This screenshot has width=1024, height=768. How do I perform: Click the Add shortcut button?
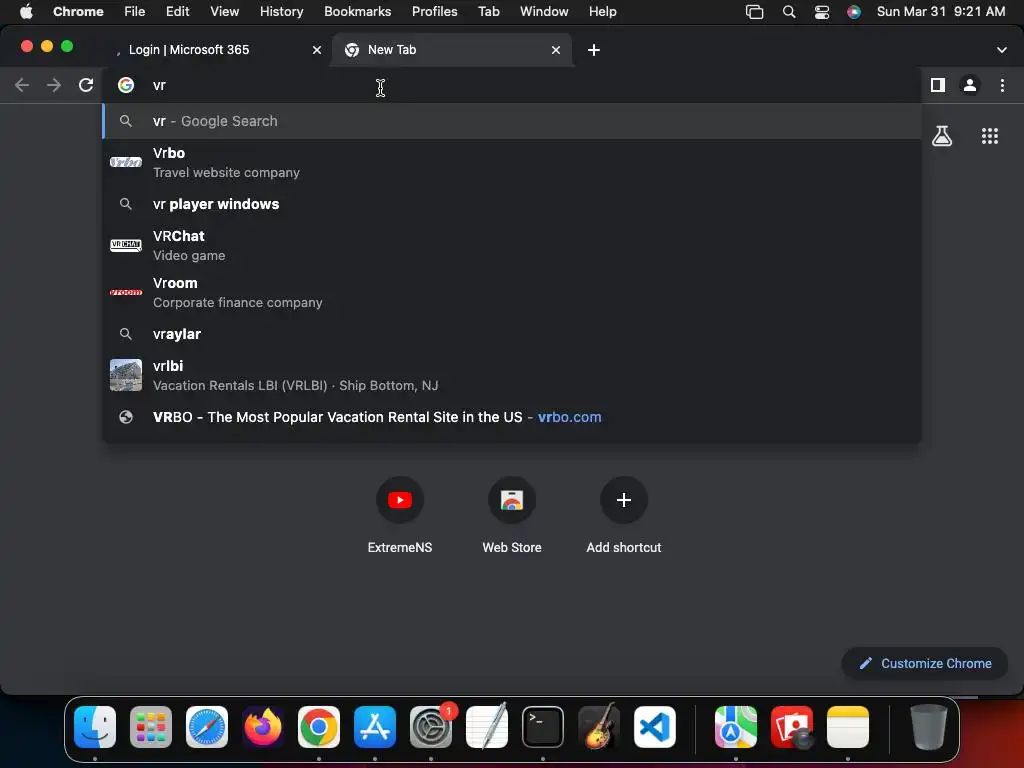point(624,516)
